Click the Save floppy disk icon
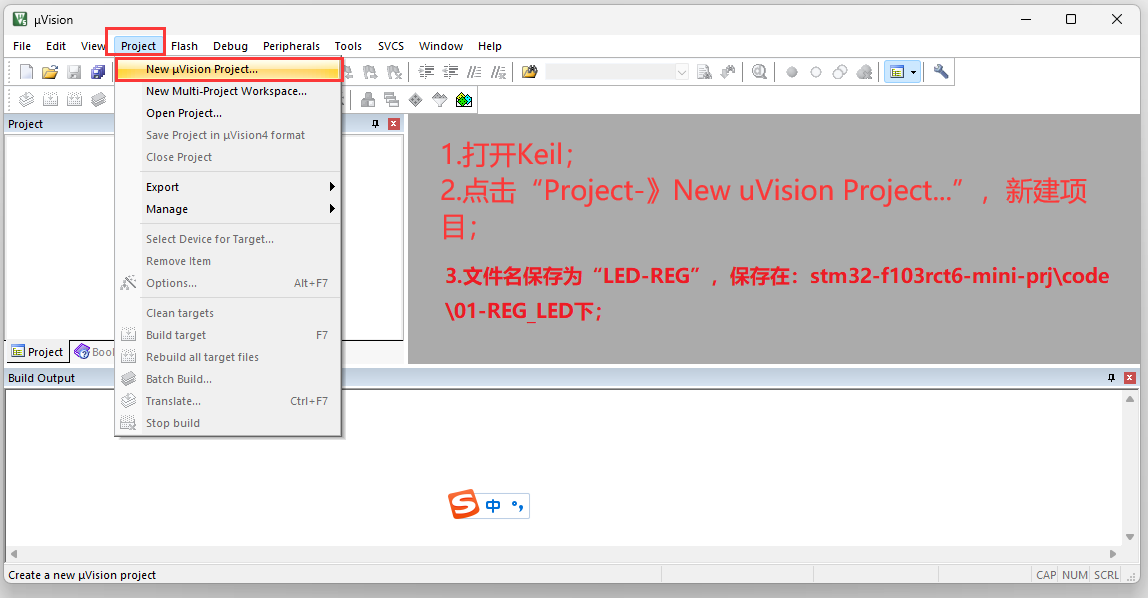Image resolution: width=1148 pixels, height=598 pixels. point(74,72)
